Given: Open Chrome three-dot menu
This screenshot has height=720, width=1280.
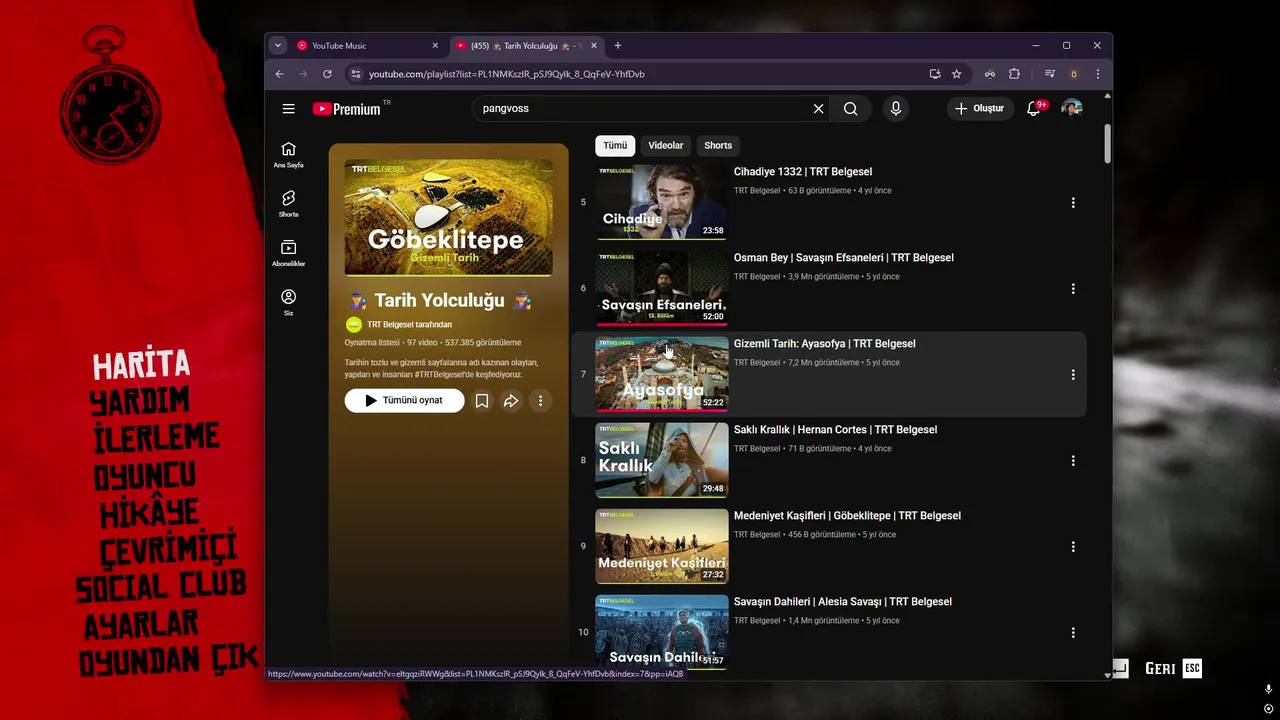Looking at the screenshot, I should 1098,74.
